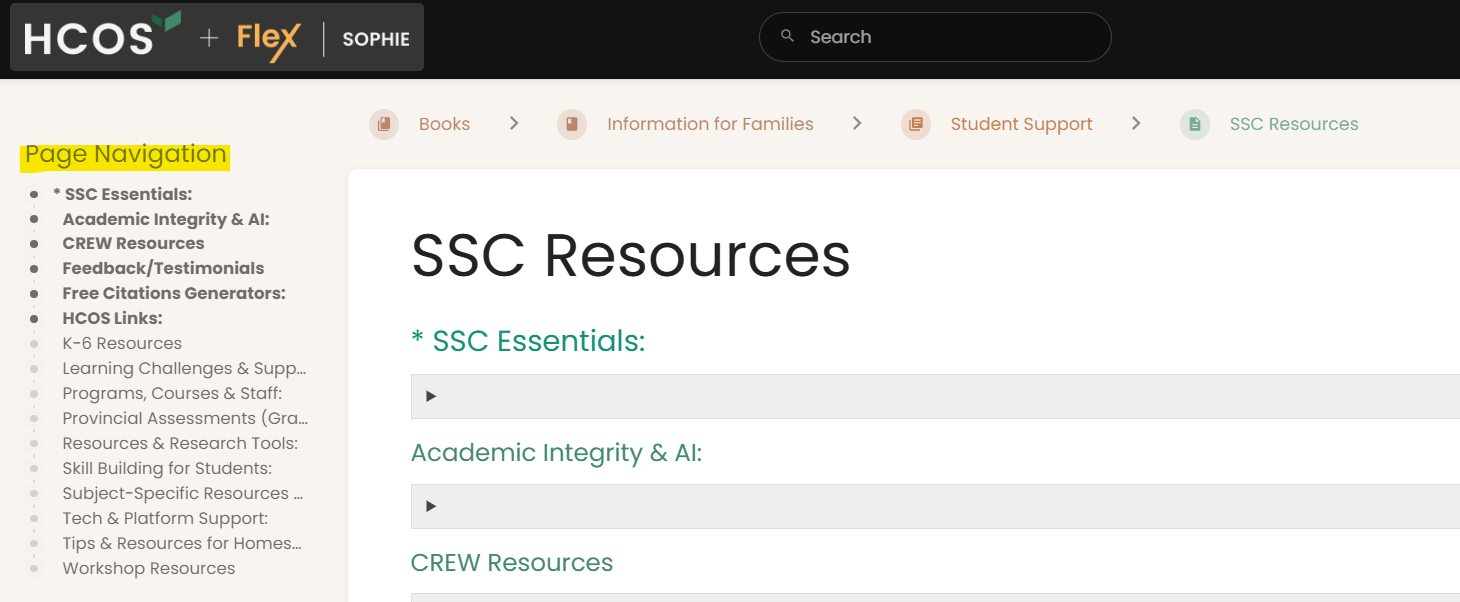This screenshot has height=602, width=1460.
Task: Select CREW Resources in page navigation
Action: pyautogui.click(x=133, y=244)
